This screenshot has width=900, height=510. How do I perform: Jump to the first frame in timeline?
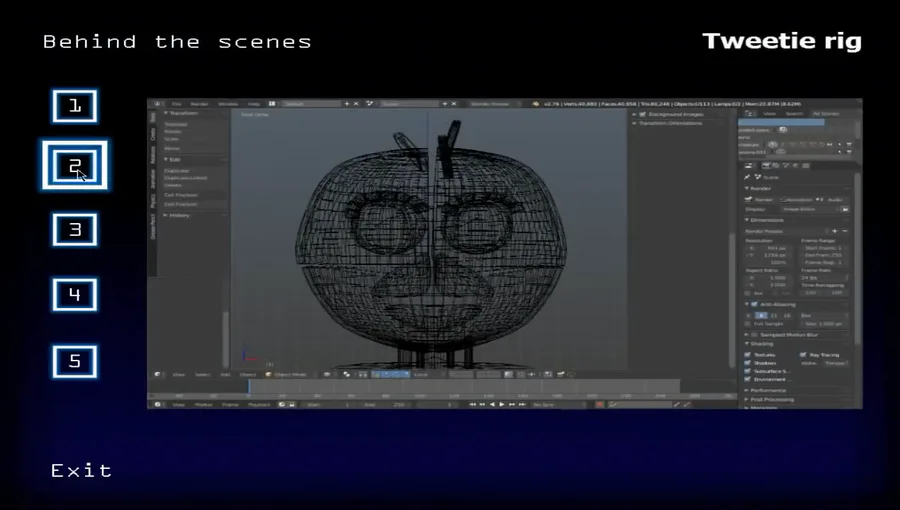coord(472,404)
